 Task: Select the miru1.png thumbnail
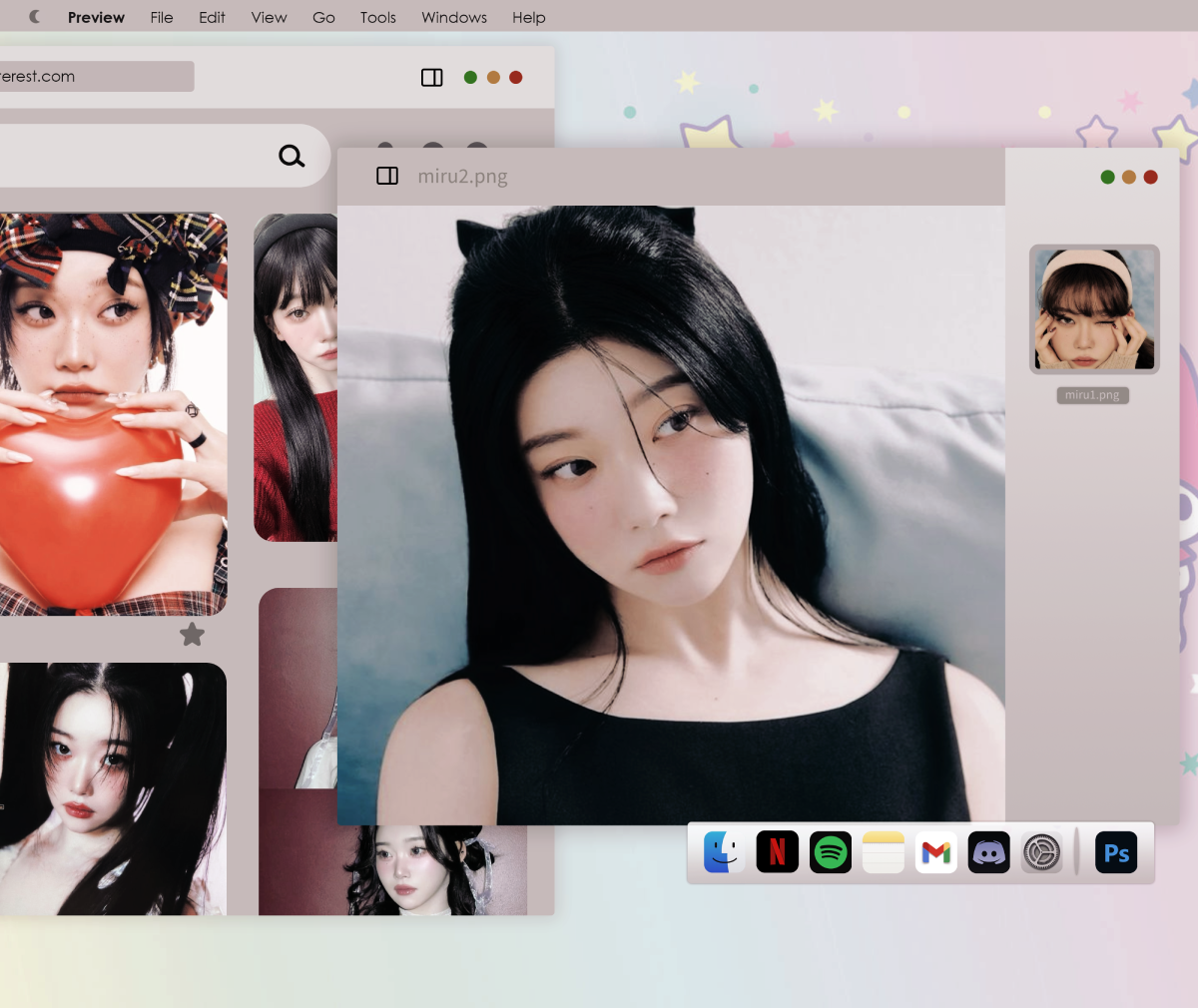coord(1094,309)
